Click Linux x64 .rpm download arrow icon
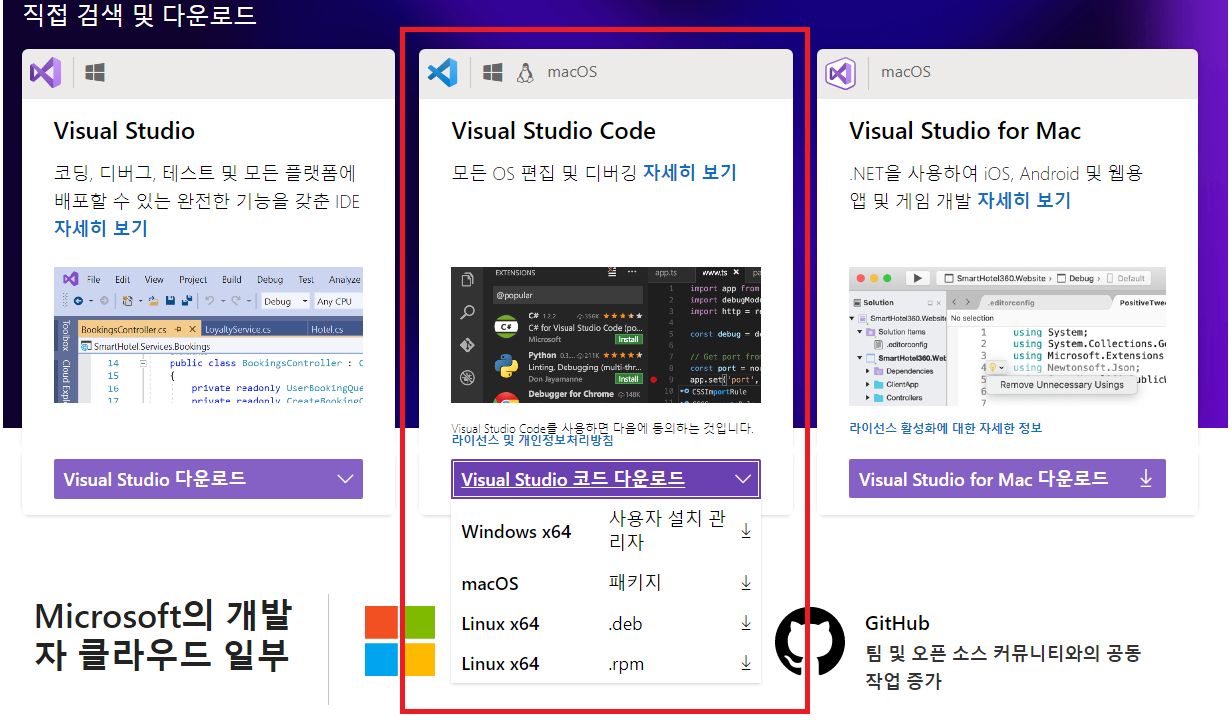This screenshot has width=1232, height=728. pyautogui.click(x=746, y=663)
